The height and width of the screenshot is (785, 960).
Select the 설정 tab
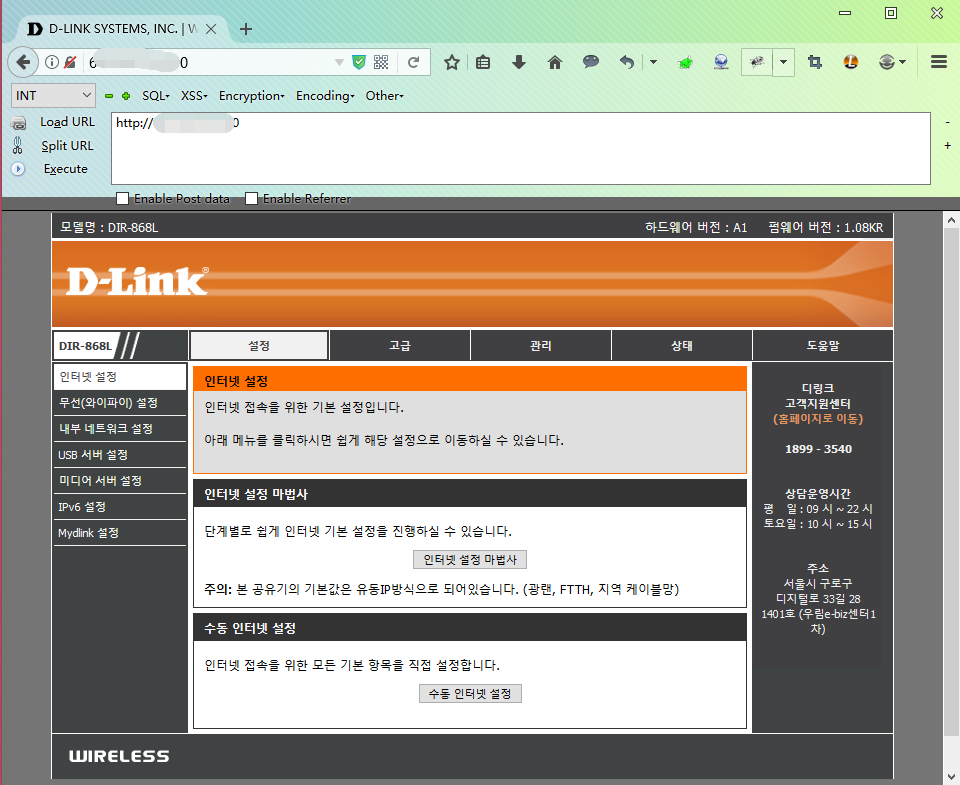pyautogui.click(x=259, y=345)
